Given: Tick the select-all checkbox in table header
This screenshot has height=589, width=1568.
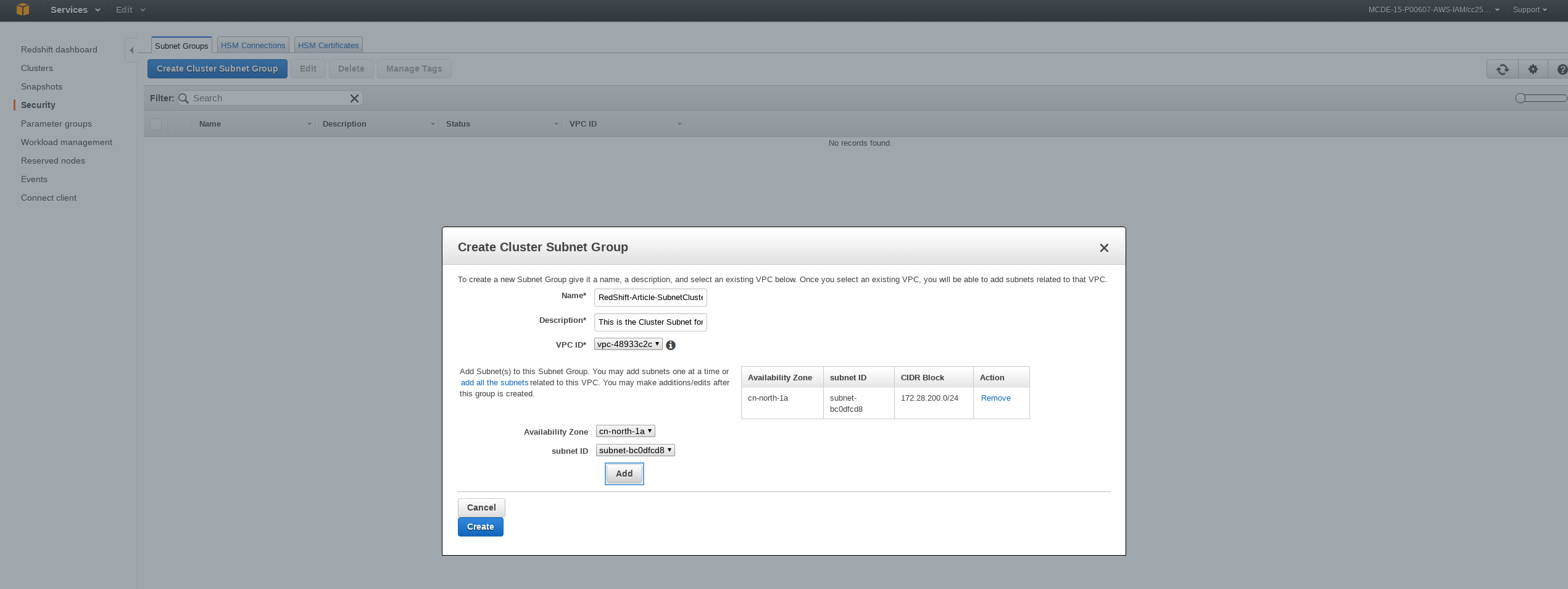Looking at the screenshot, I should [x=156, y=124].
